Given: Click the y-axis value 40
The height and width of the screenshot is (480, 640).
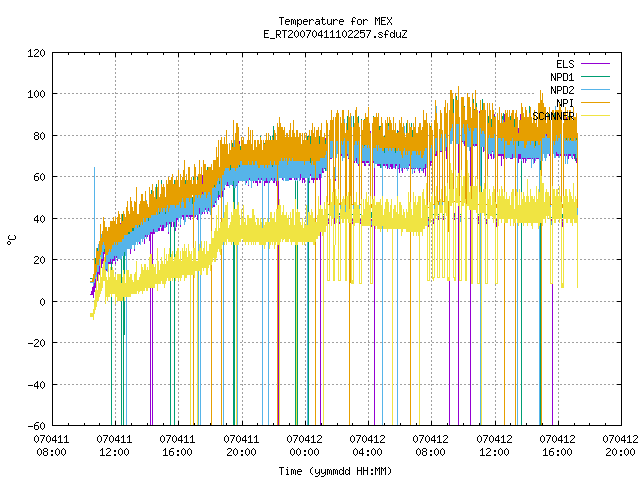Looking at the screenshot, I should (39, 219).
